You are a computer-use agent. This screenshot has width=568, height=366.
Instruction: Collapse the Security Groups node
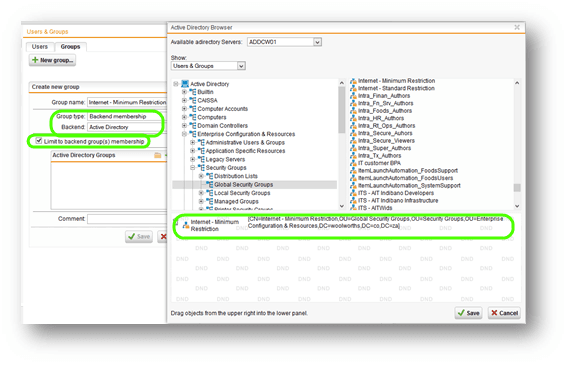click(x=193, y=168)
